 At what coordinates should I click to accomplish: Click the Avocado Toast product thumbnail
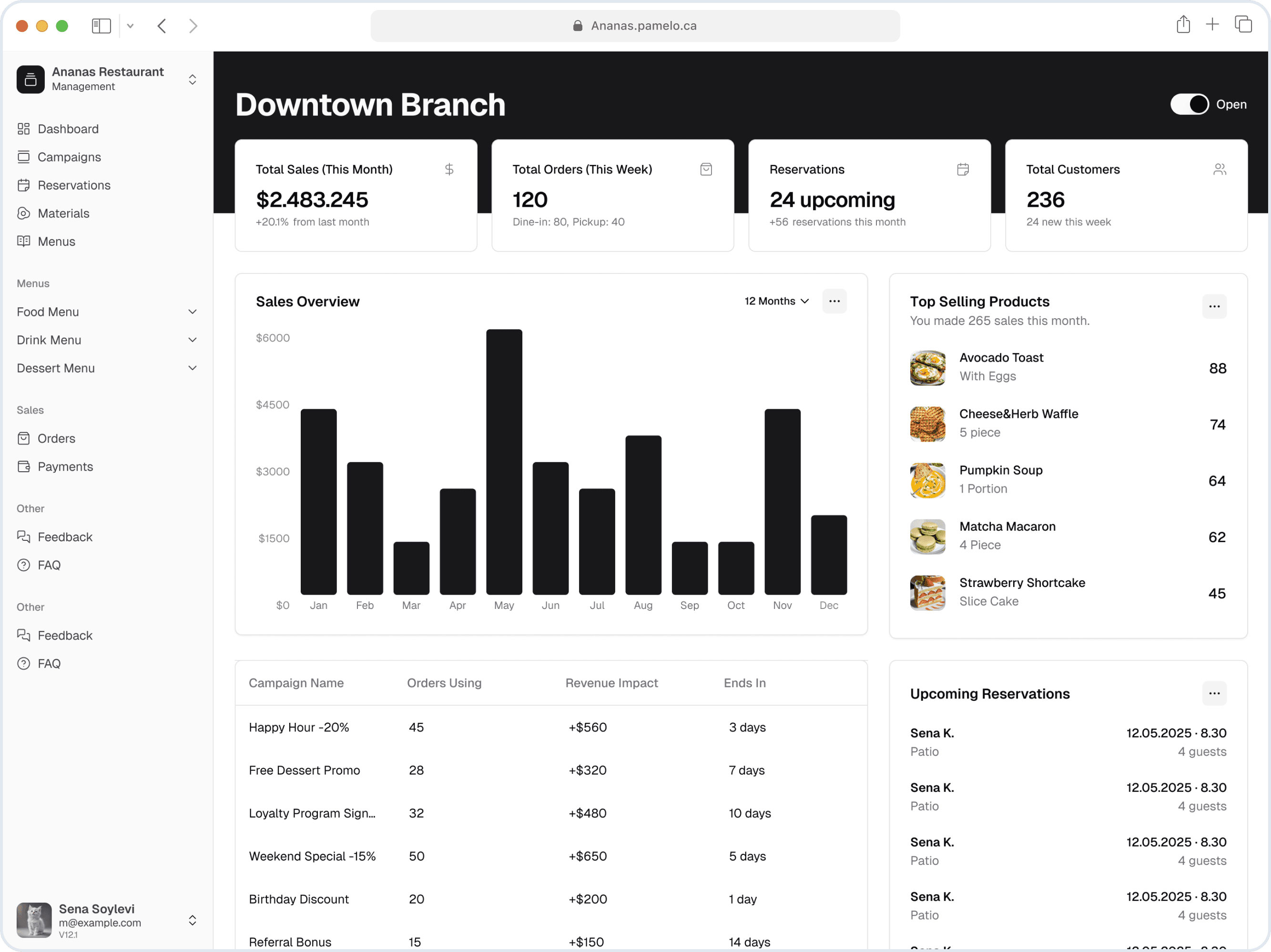[927, 368]
